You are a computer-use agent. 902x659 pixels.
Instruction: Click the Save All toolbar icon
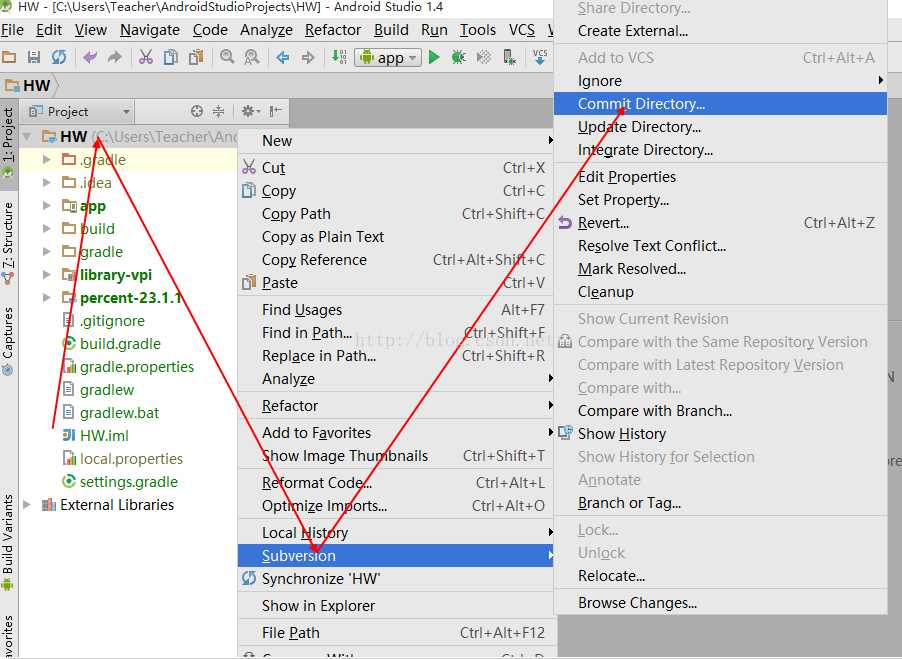point(34,57)
